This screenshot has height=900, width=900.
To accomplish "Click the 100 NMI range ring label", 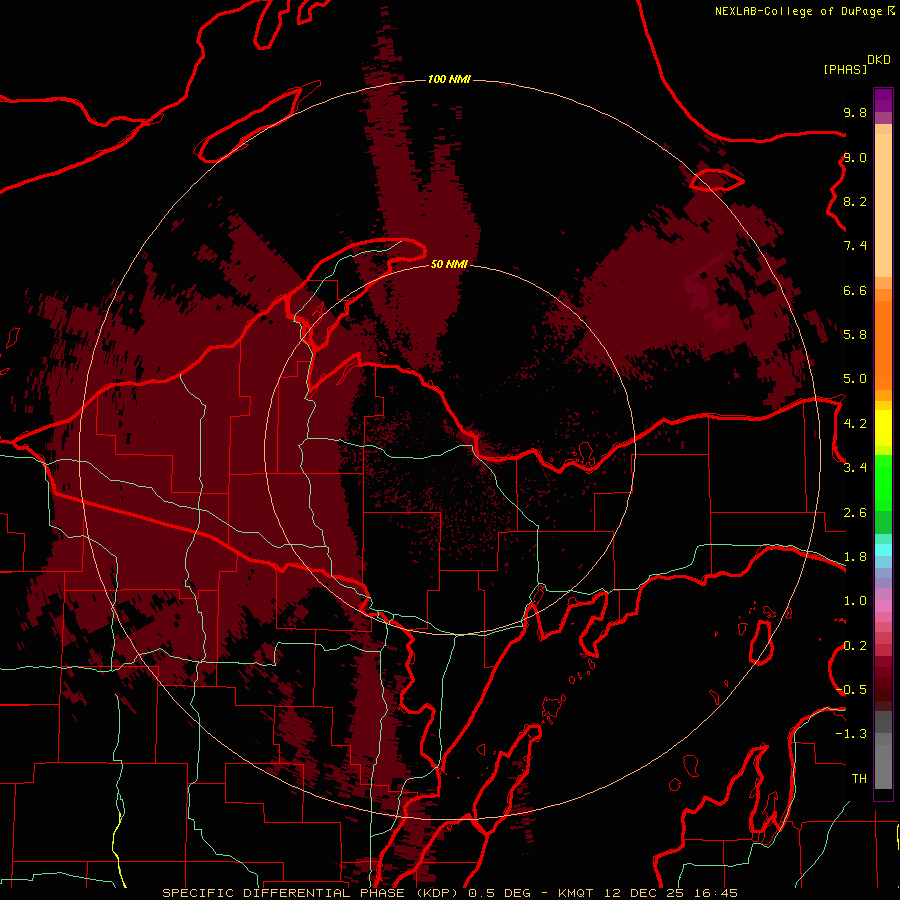I will (x=449, y=79).
